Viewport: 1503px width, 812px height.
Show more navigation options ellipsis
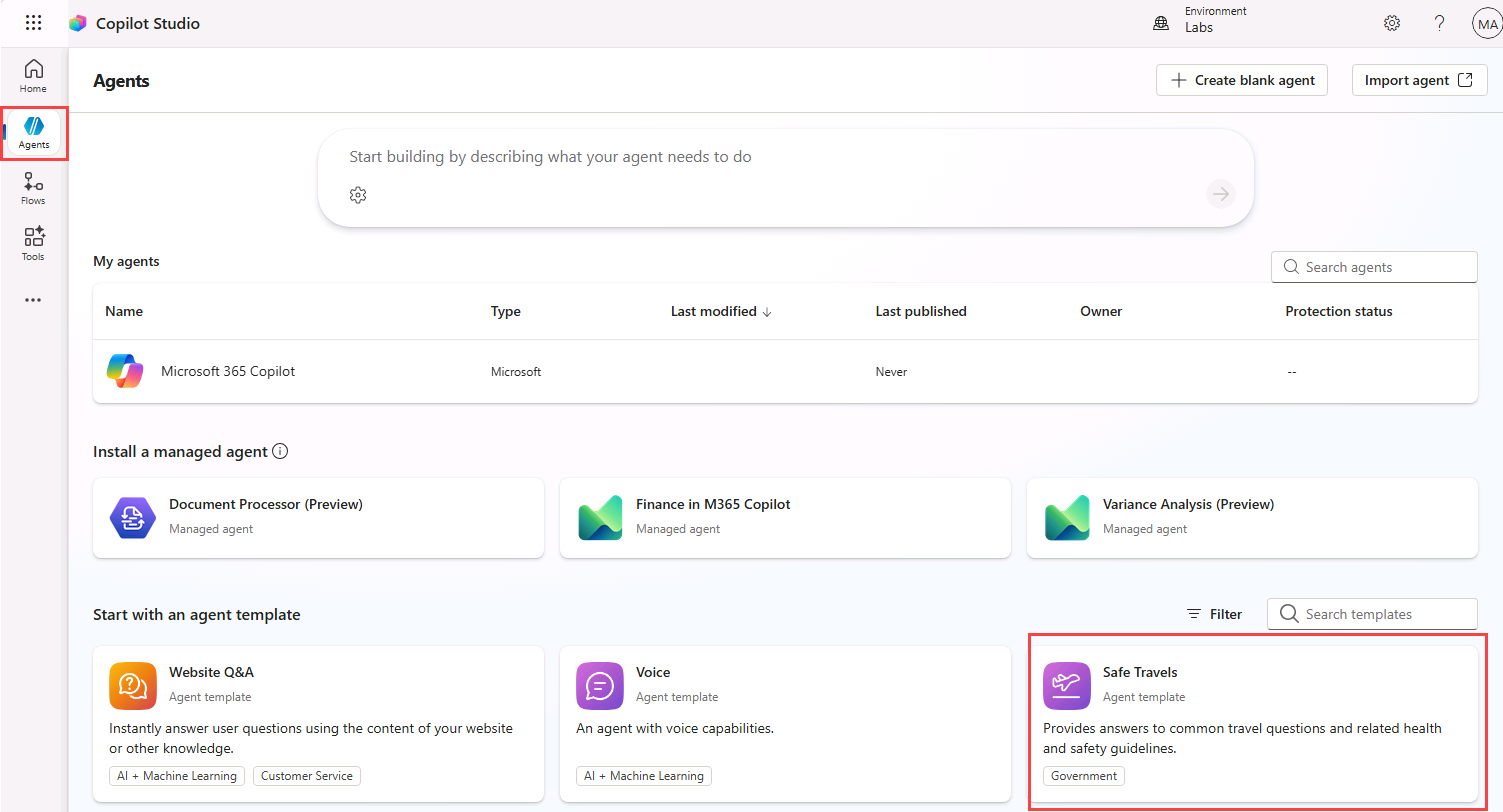pyautogui.click(x=34, y=299)
